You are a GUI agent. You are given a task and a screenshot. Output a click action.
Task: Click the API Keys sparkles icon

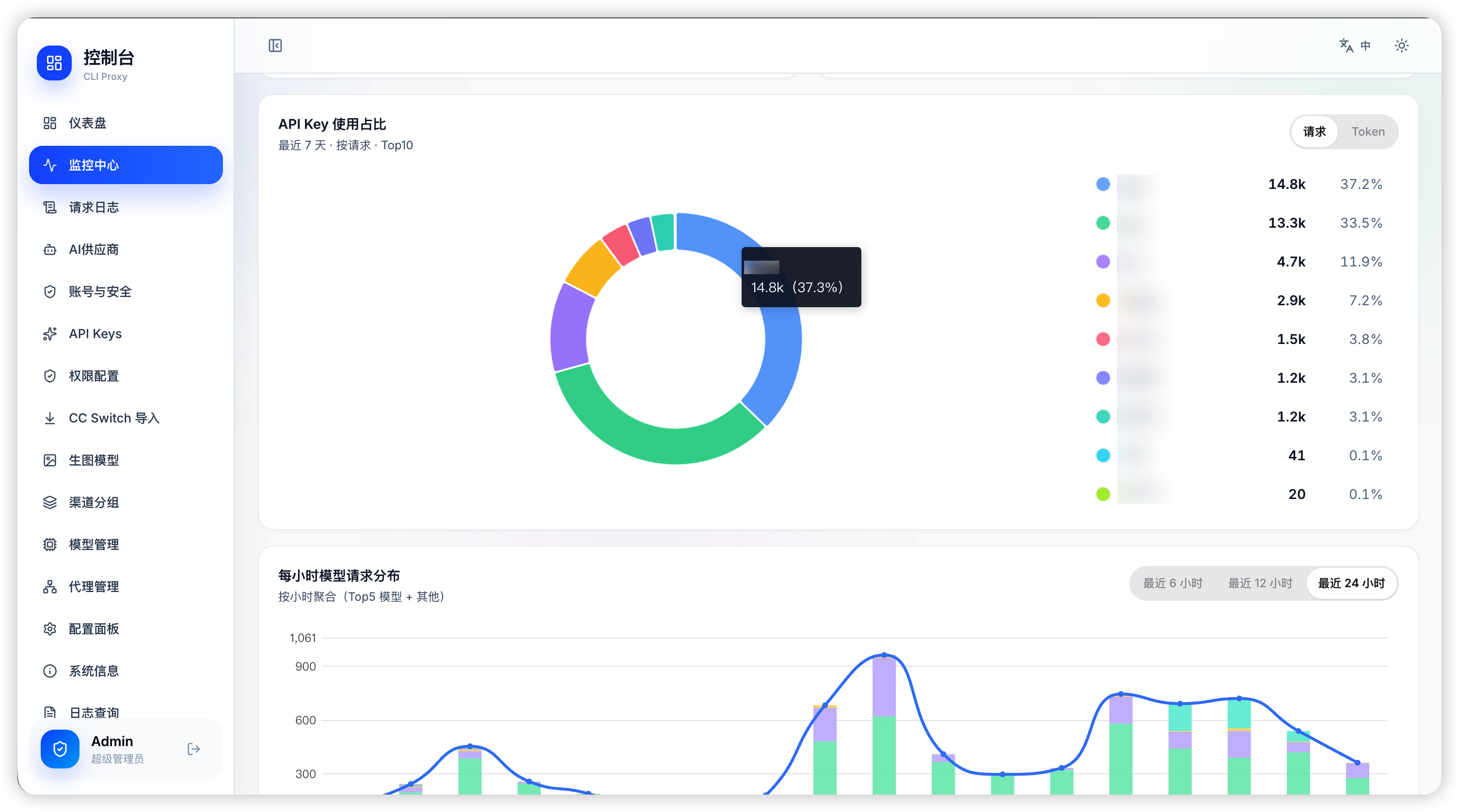click(x=50, y=333)
